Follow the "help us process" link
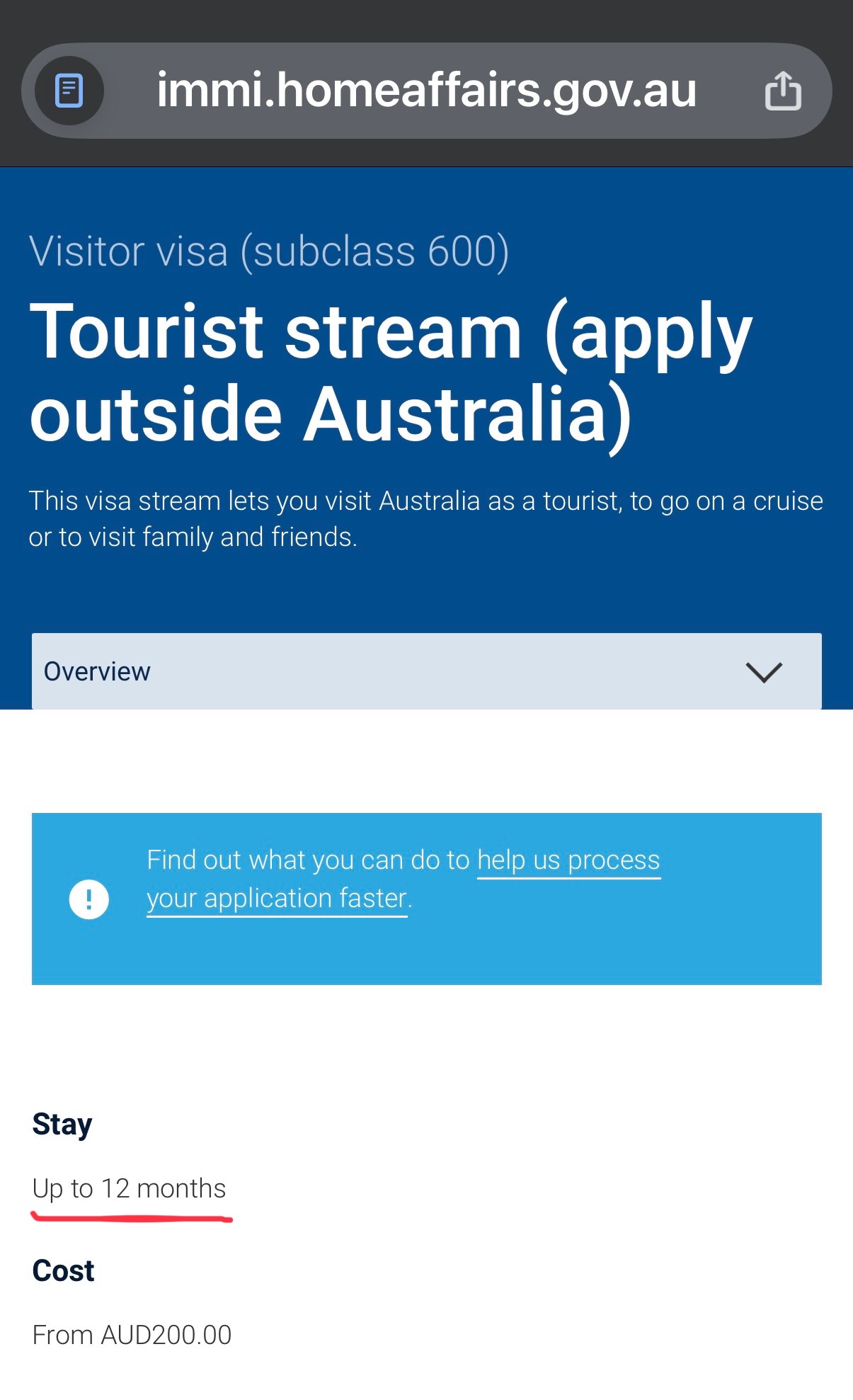 pos(568,860)
